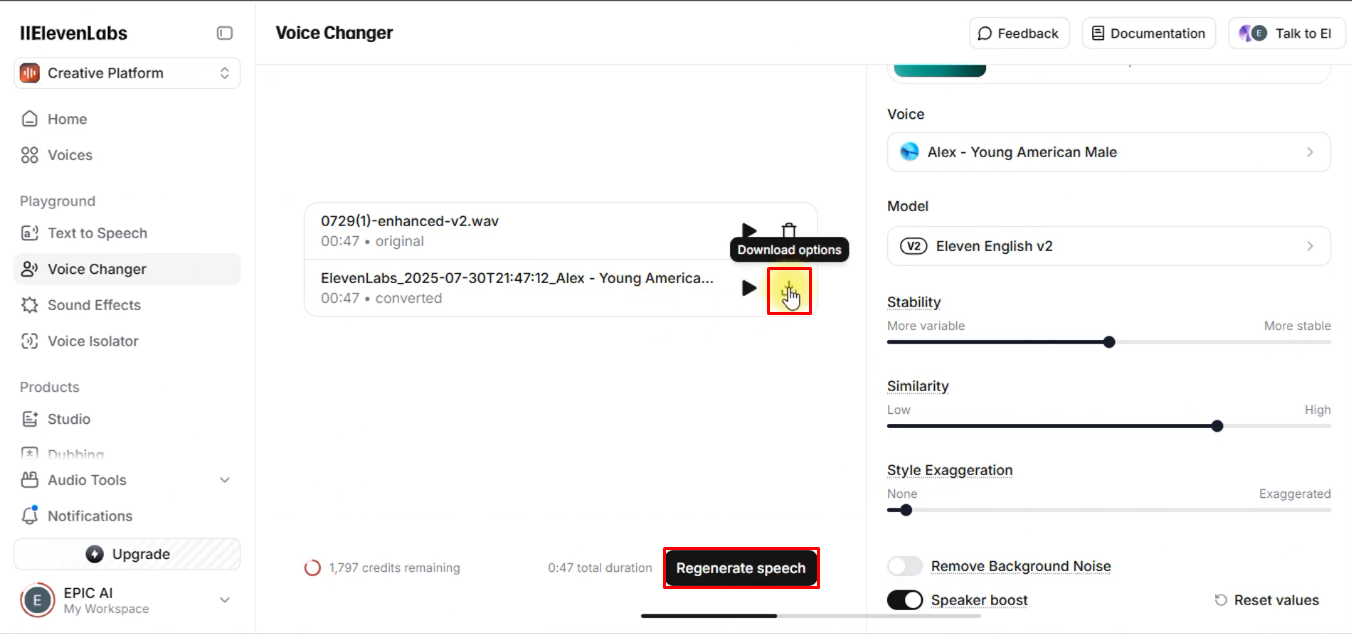Screen dimensions: 1352x634
Task: Delete the original audio with trash icon
Action: pyautogui.click(x=789, y=231)
